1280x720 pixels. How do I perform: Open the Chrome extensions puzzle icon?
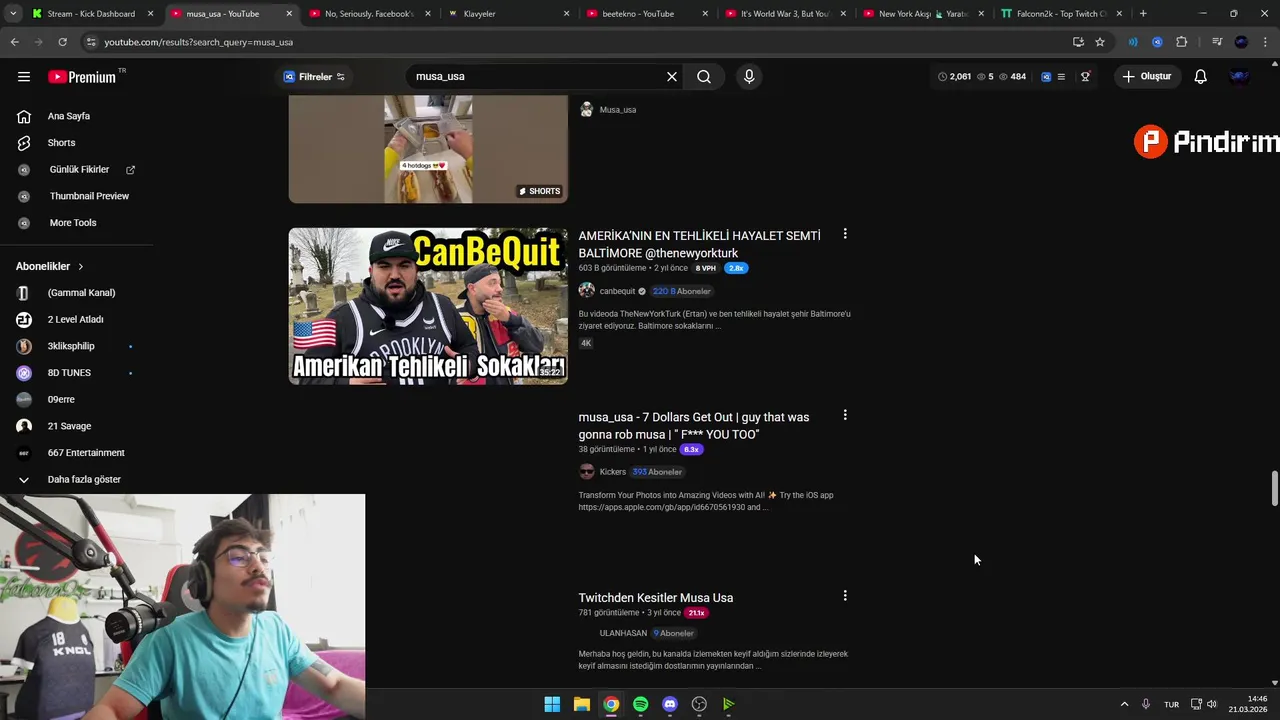1181,42
